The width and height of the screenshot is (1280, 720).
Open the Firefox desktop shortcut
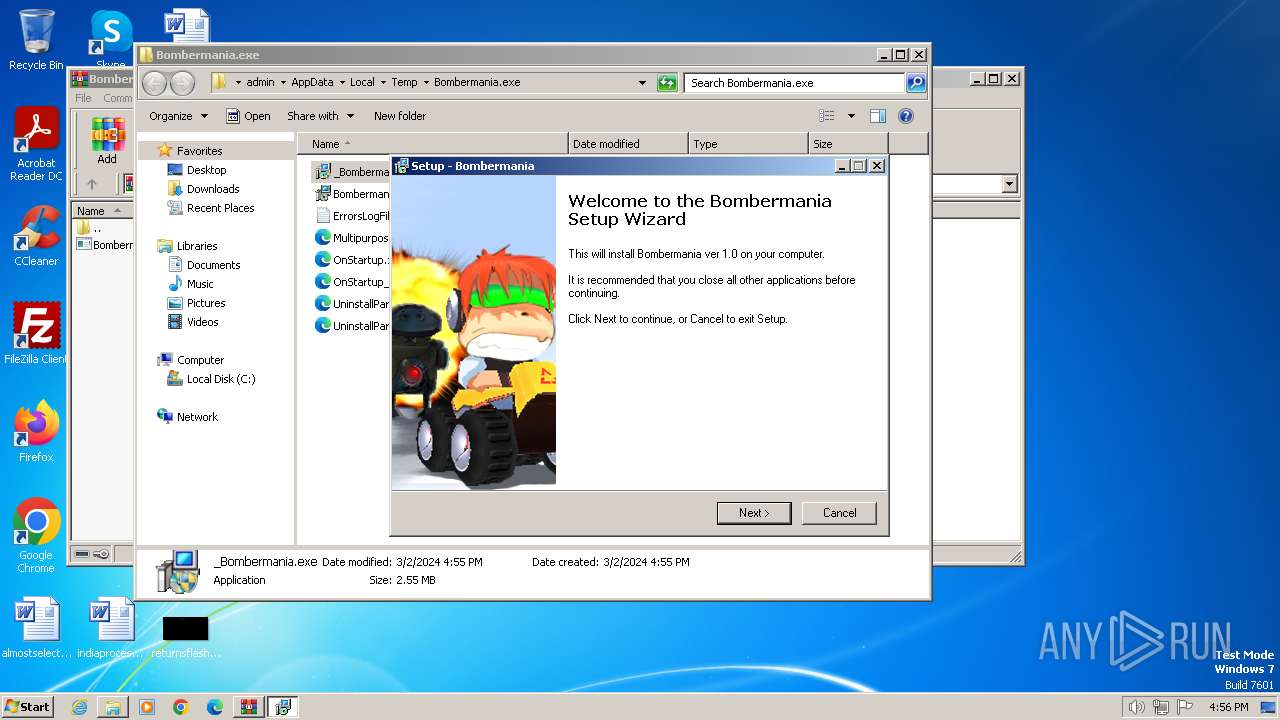(x=36, y=431)
